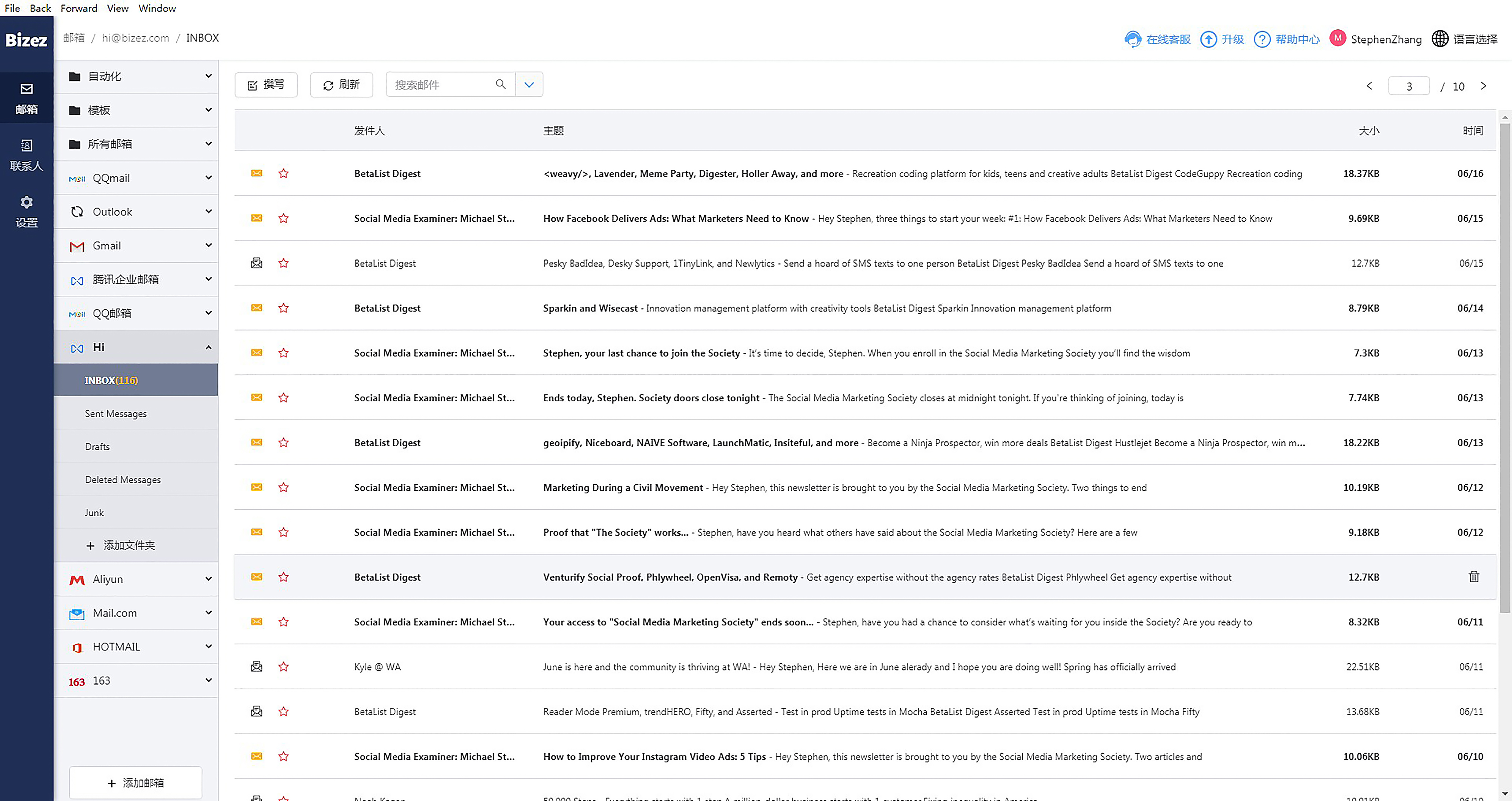Select the INBOX(116) folder

pyautogui.click(x=136, y=380)
